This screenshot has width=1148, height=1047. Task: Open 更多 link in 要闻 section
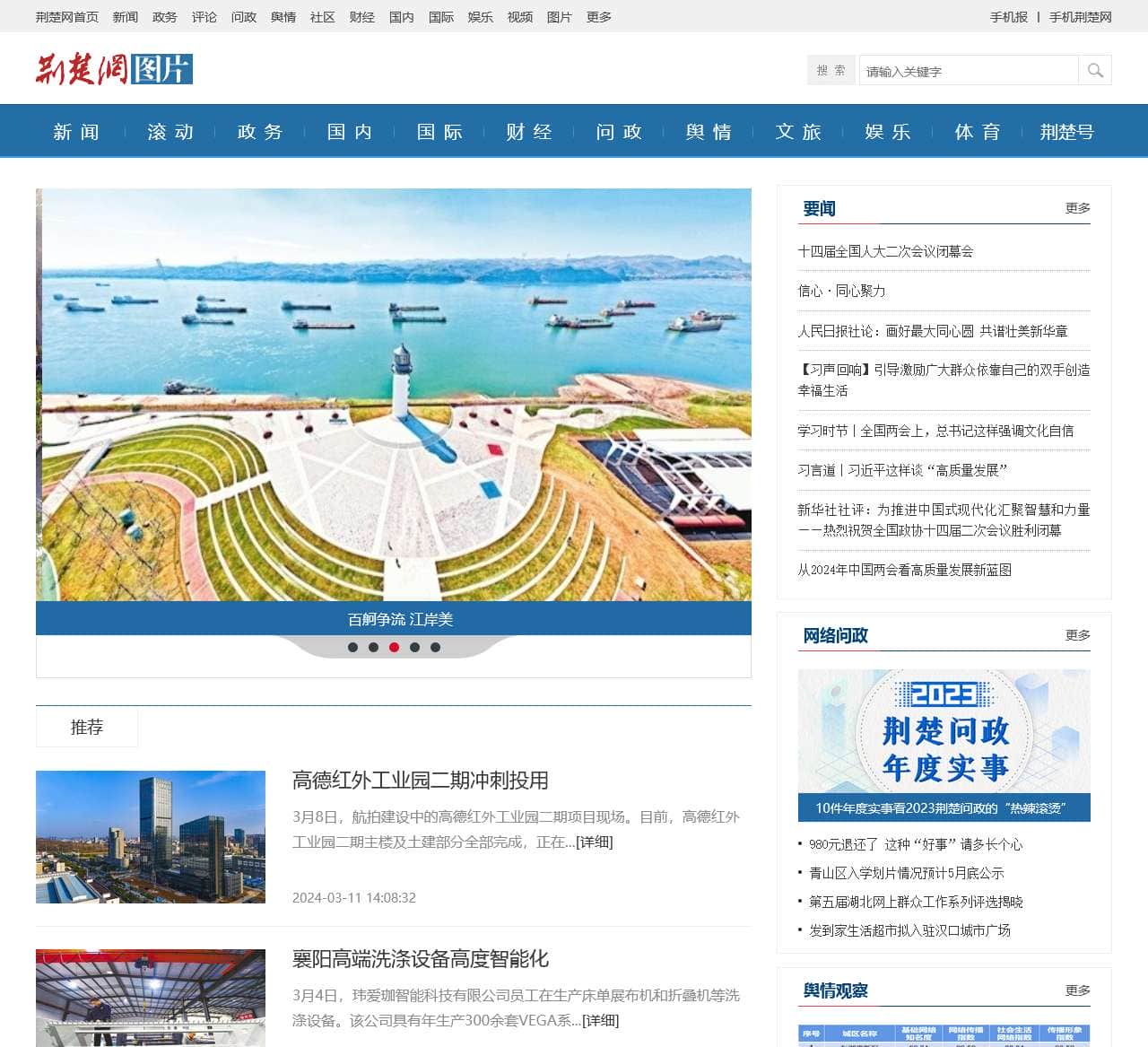tap(1077, 208)
